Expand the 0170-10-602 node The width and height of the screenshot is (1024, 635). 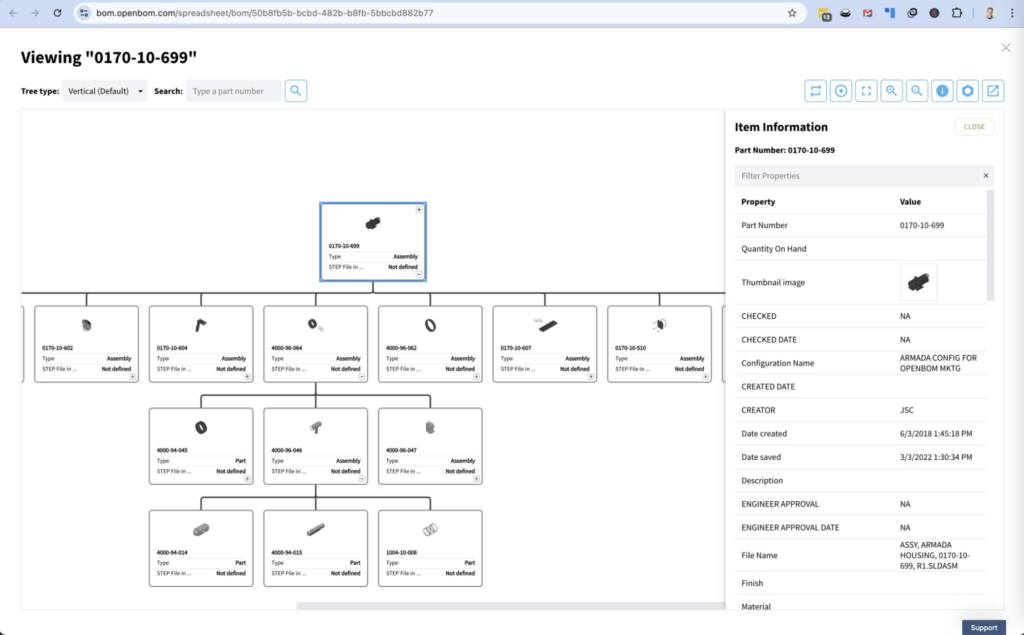click(x=133, y=377)
